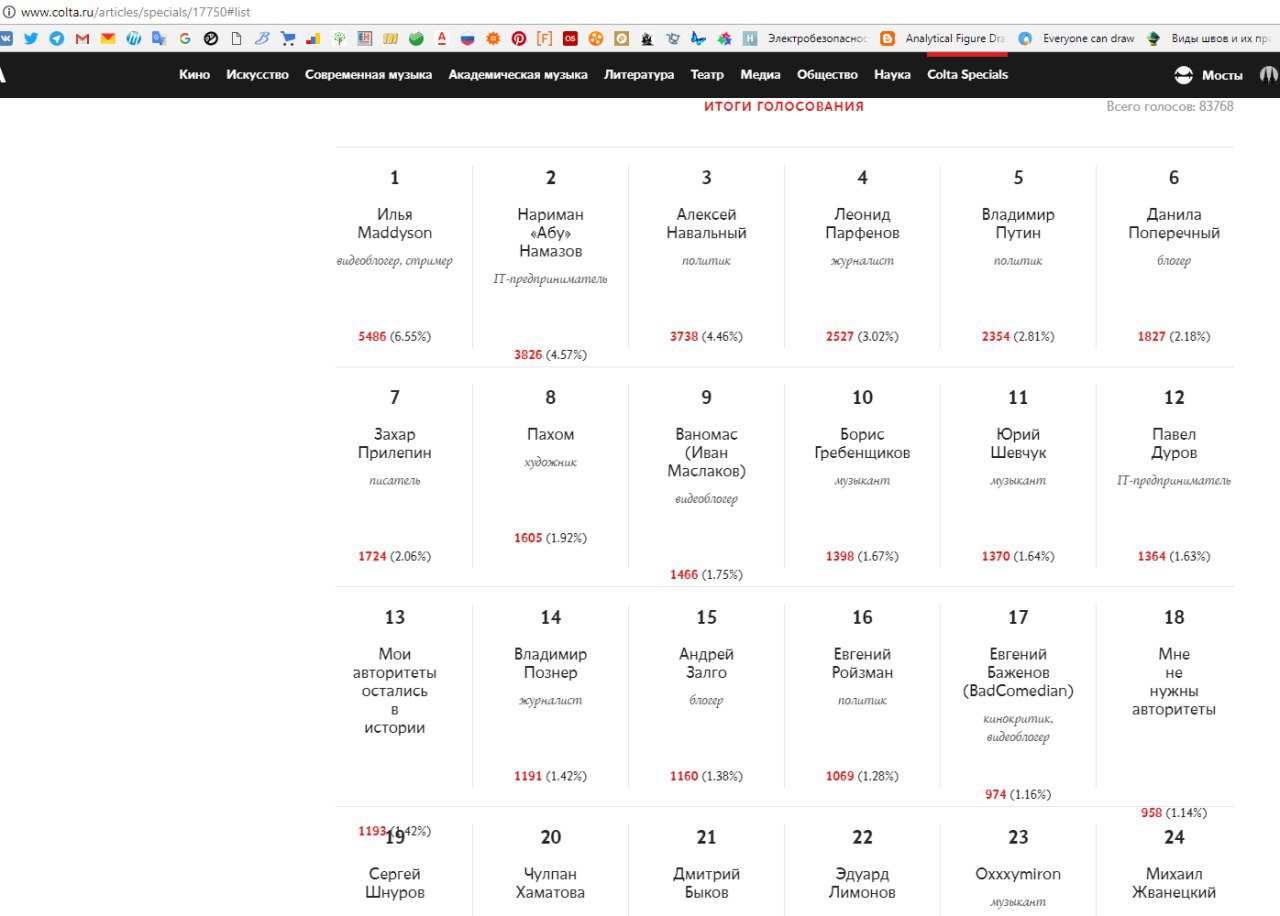Open the Everyone can draw bookmark
The height and width of the screenshot is (916, 1280).
click(1077, 39)
